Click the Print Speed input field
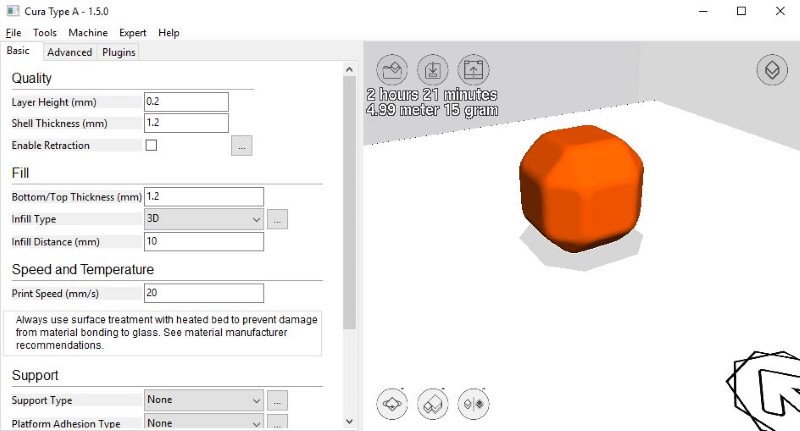This screenshot has height=431, width=800. 204,293
